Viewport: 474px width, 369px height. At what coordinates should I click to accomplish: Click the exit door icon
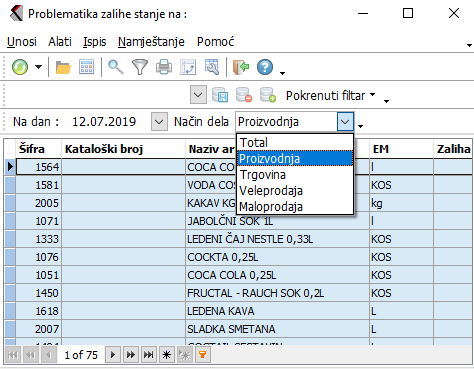coord(241,67)
